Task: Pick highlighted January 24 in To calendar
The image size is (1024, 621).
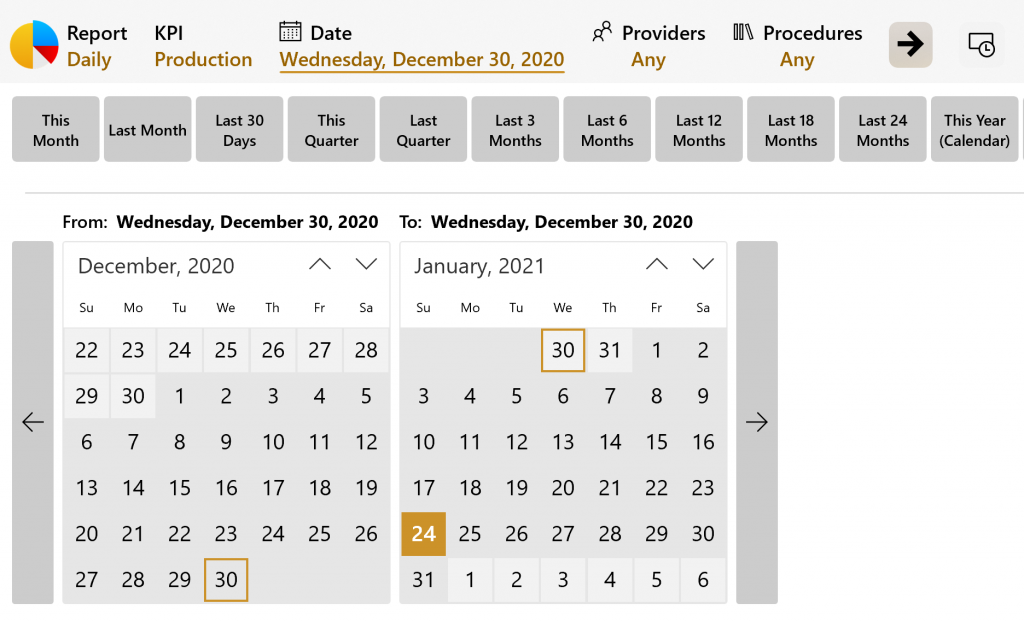Action: point(423,534)
